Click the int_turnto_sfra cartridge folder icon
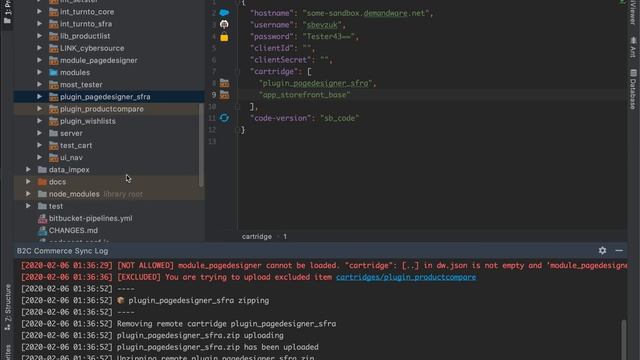640x360 pixels. coord(53,24)
